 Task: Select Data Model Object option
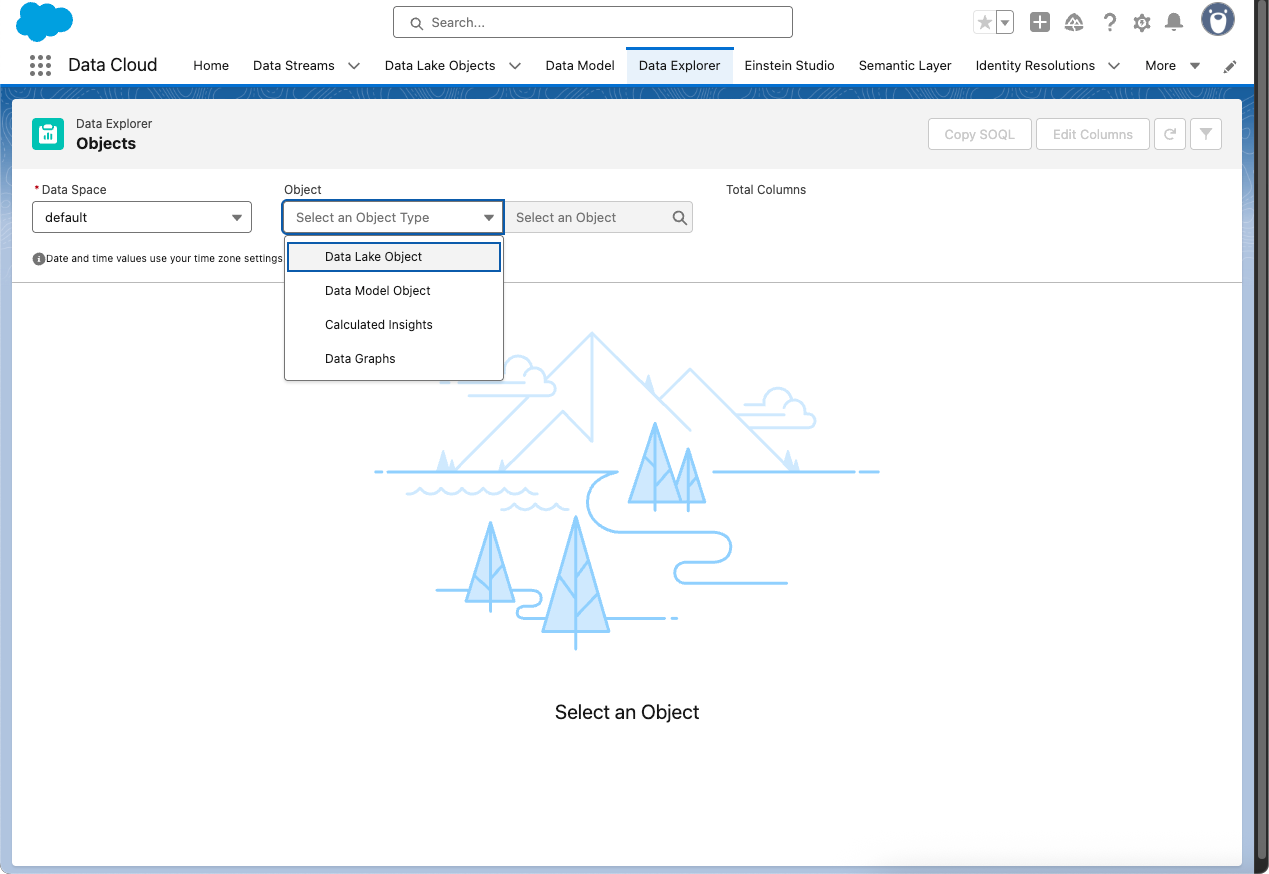click(378, 291)
